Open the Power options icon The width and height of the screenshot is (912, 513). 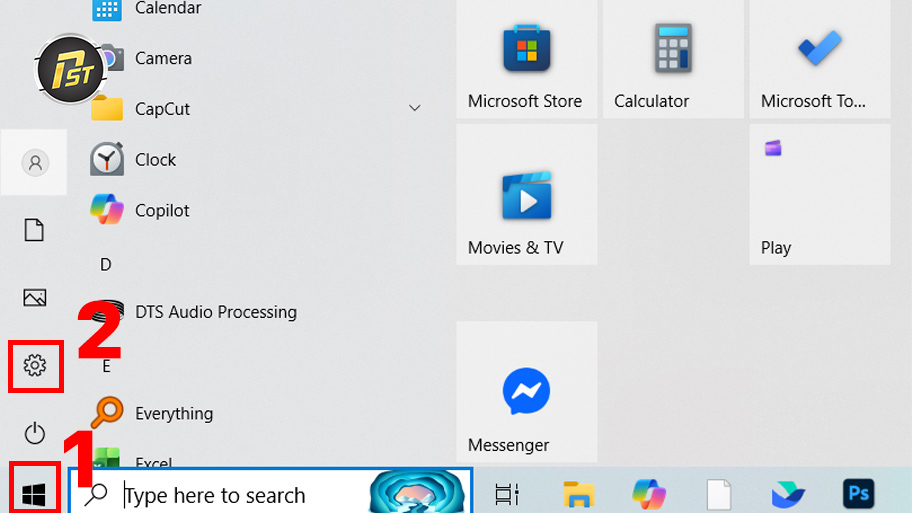(35, 433)
